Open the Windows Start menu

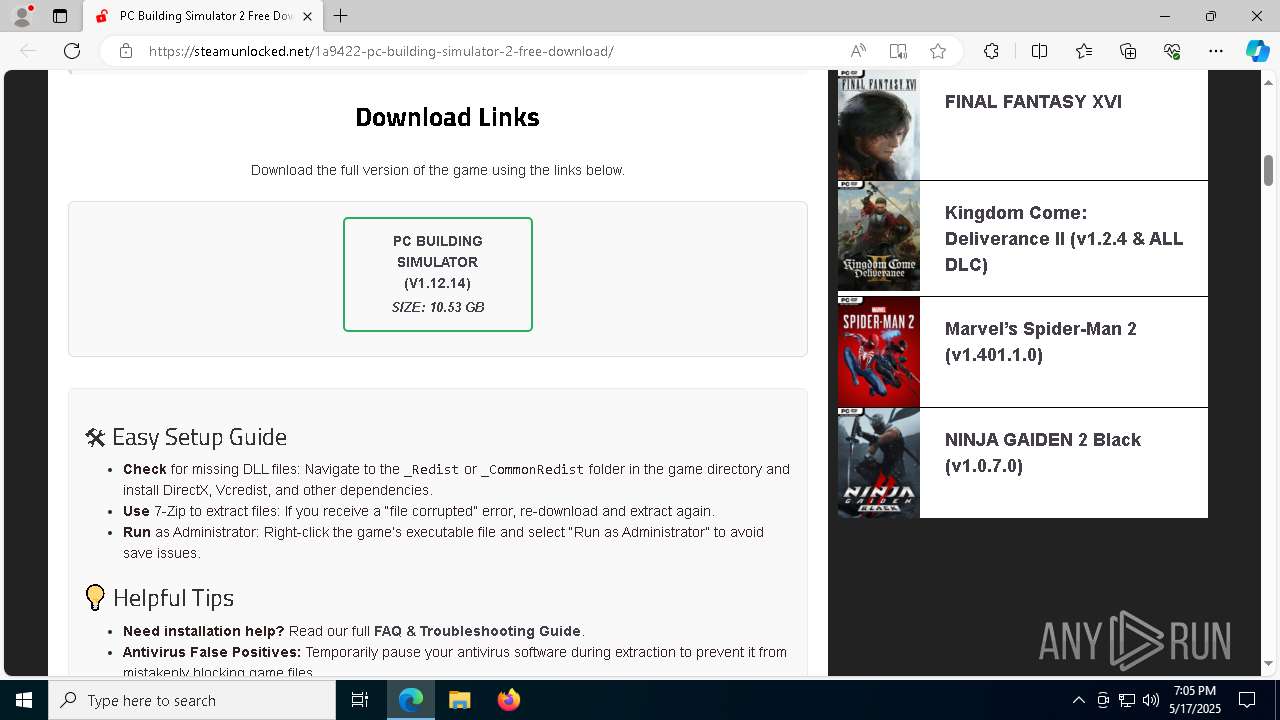pos(24,700)
